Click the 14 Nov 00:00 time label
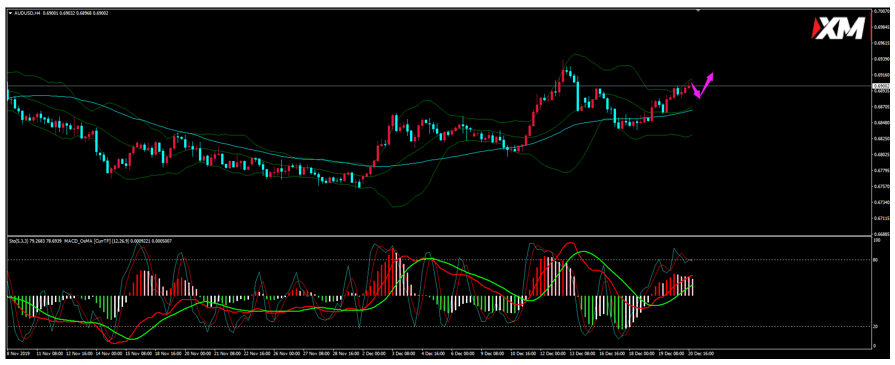Image resolution: width=895 pixels, height=365 pixels. coord(108,354)
